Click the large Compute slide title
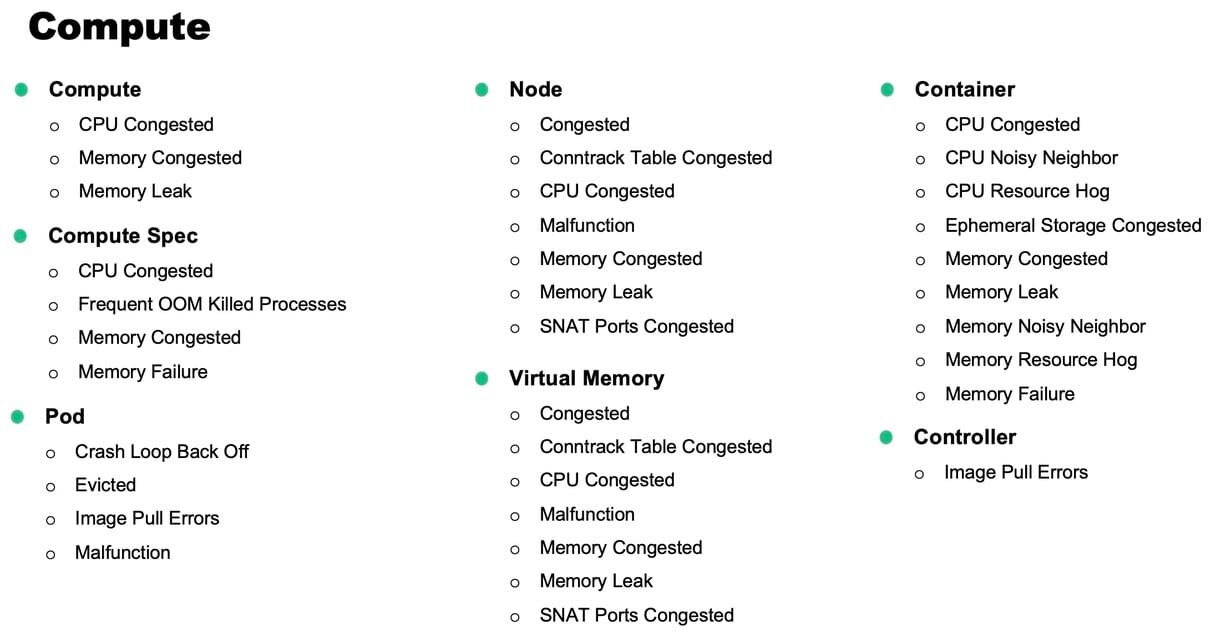Image resolution: width=1226 pixels, height=641 pixels. 119,26
